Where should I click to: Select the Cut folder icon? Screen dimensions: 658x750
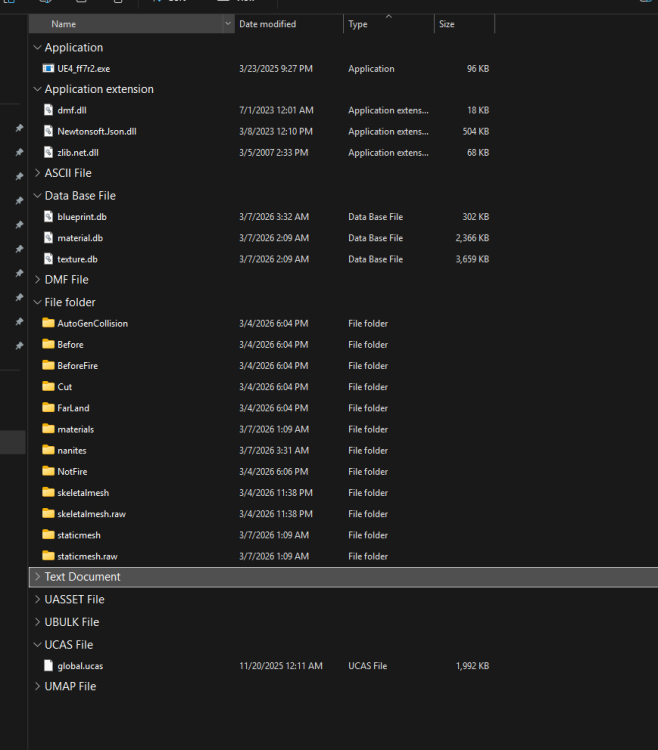48,386
